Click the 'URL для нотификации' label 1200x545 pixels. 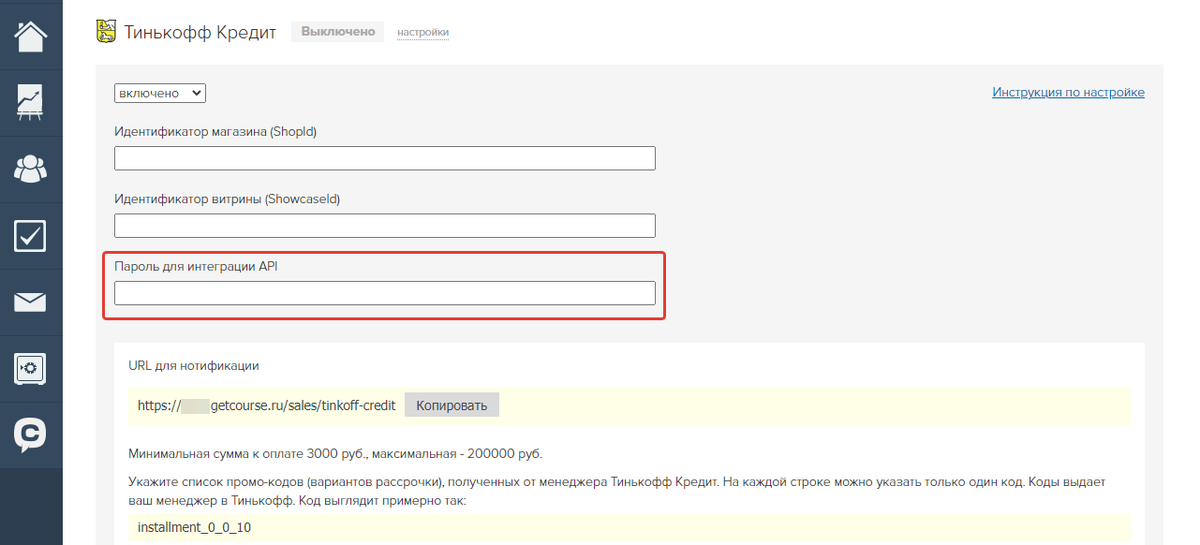pos(194,366)
